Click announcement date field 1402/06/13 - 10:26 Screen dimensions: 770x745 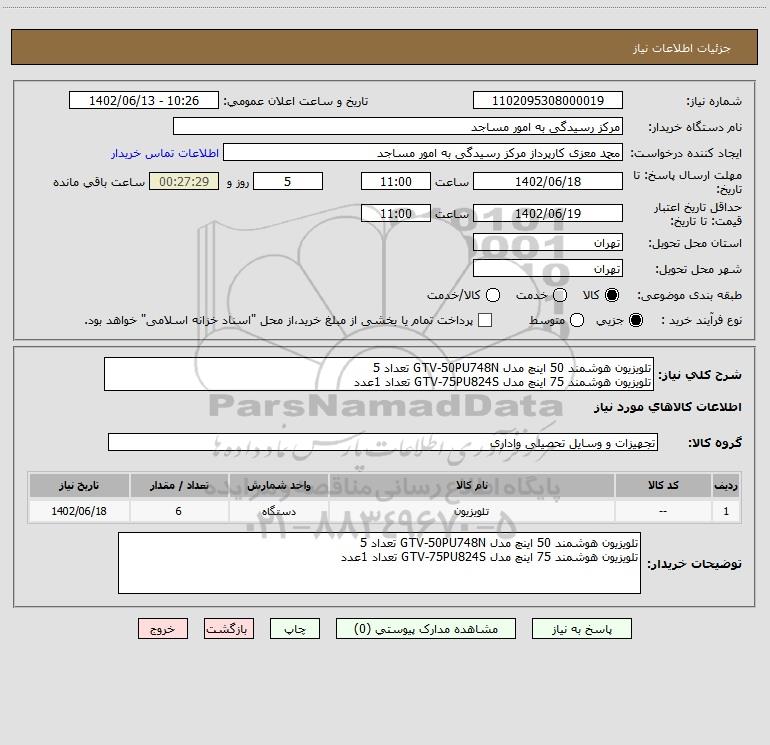144,100
